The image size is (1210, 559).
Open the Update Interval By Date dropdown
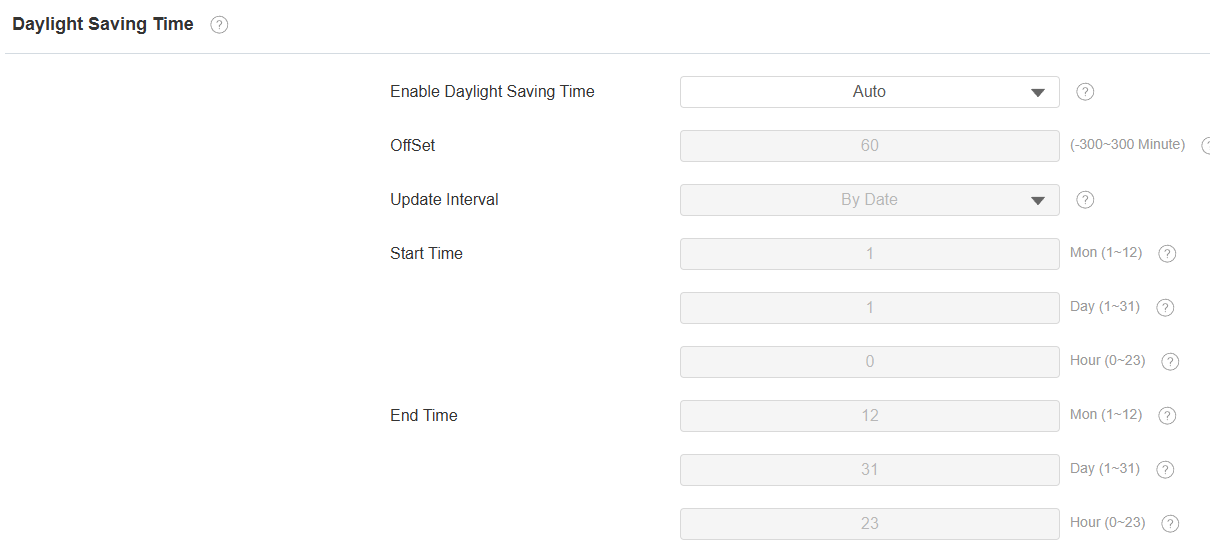869,200
